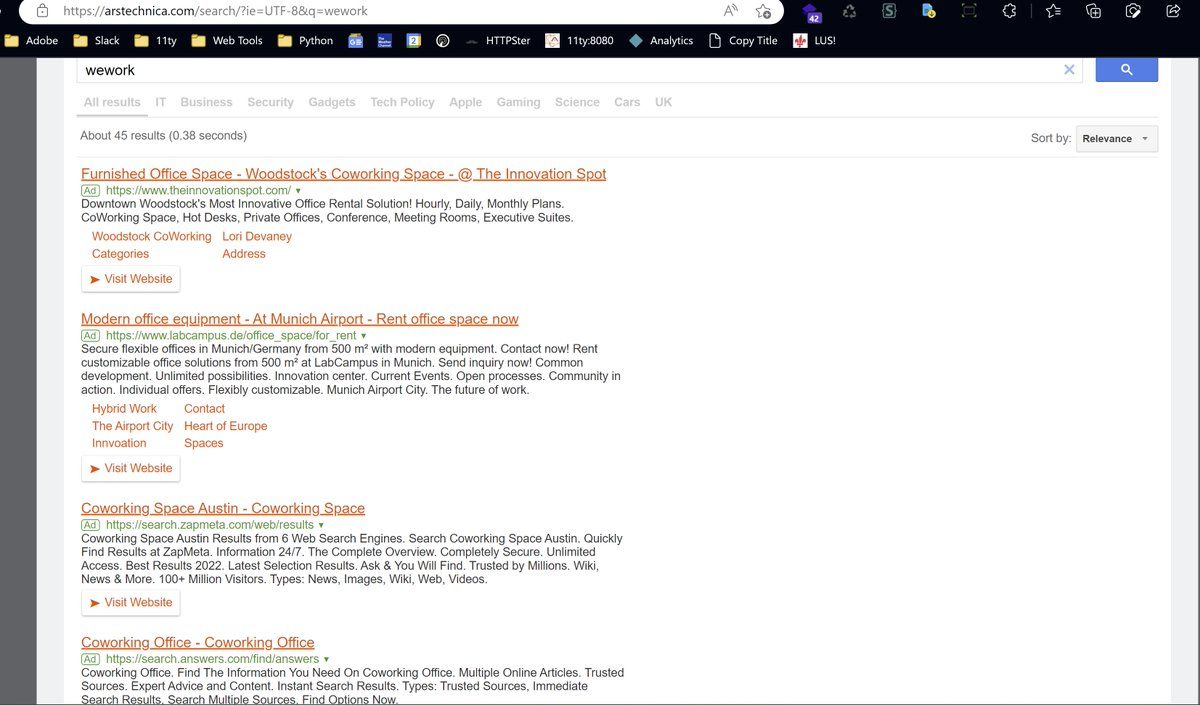Open the calendar bookmark showing number 2
The width and height of the screenshot is (1200, 705).
[413, 41]
